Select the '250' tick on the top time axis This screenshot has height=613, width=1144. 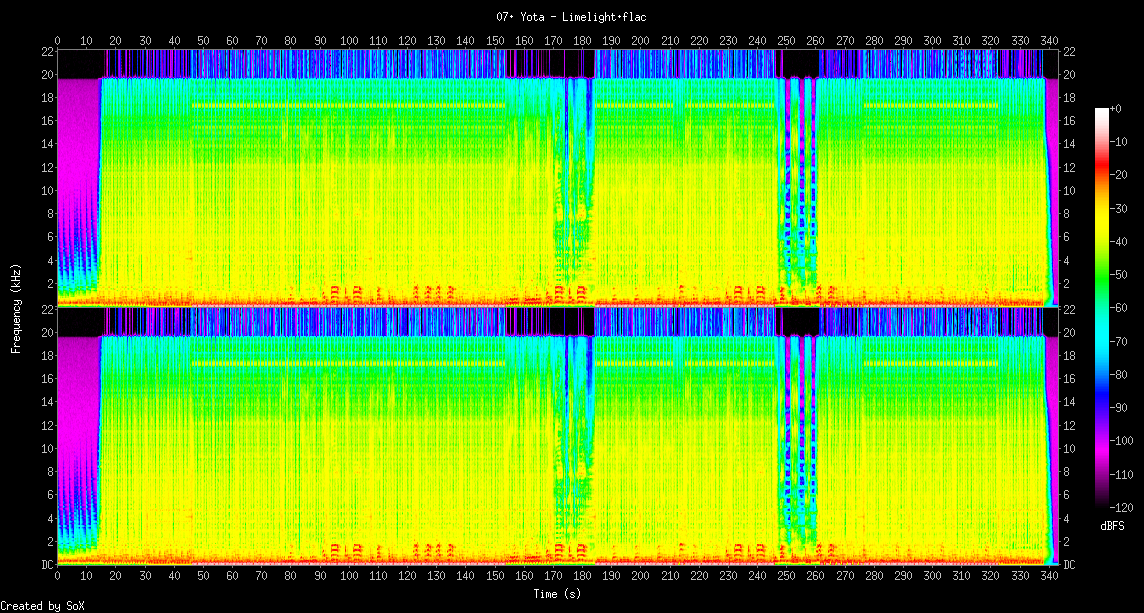tap(786, 41)
